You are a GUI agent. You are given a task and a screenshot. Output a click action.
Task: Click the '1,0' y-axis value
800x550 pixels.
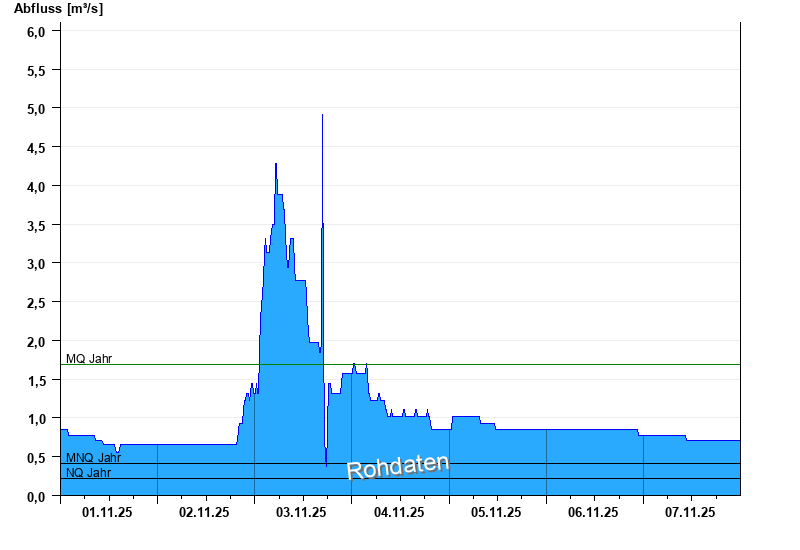36,419
